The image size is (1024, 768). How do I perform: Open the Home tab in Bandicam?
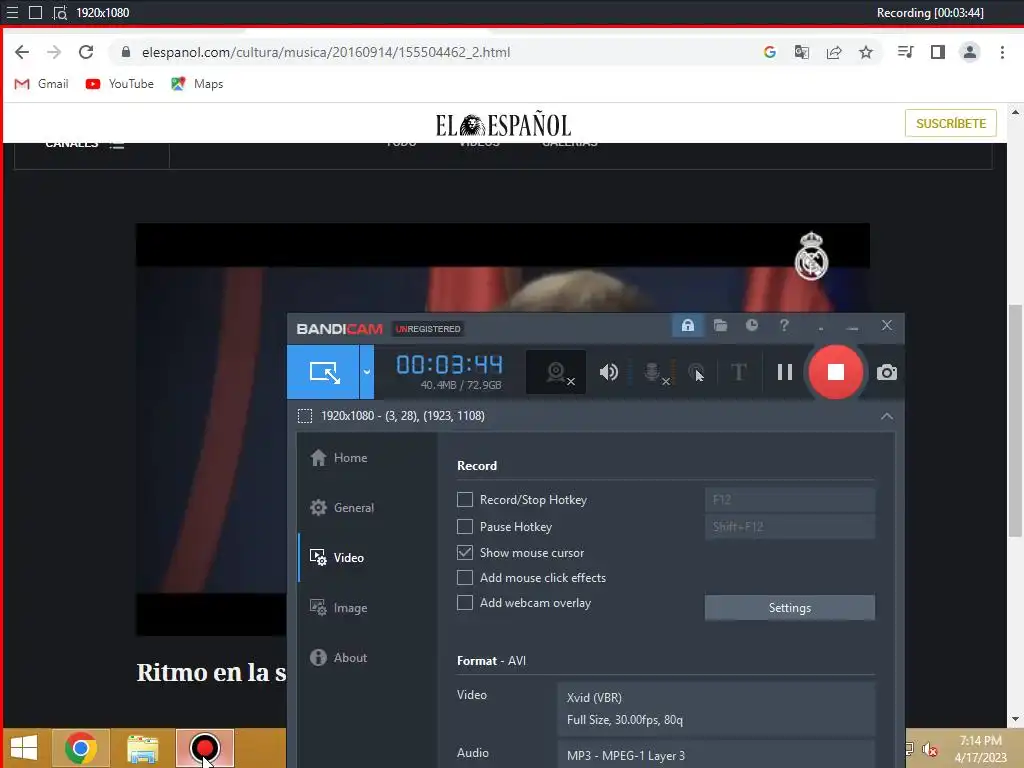click(x=338, y=458)
